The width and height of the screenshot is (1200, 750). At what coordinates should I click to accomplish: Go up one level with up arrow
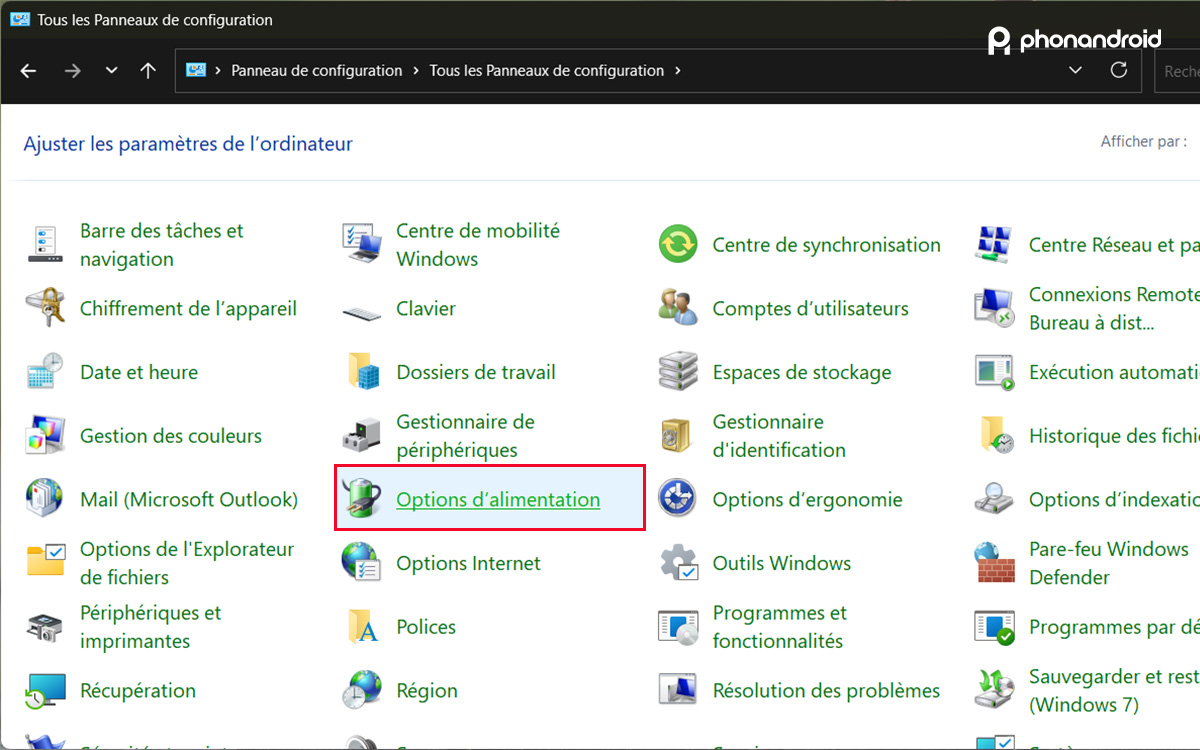click(148, 71)
